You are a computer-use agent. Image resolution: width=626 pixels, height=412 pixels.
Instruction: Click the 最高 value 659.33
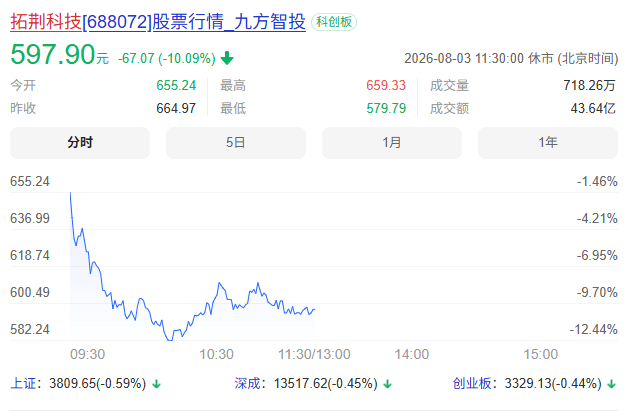386,85
